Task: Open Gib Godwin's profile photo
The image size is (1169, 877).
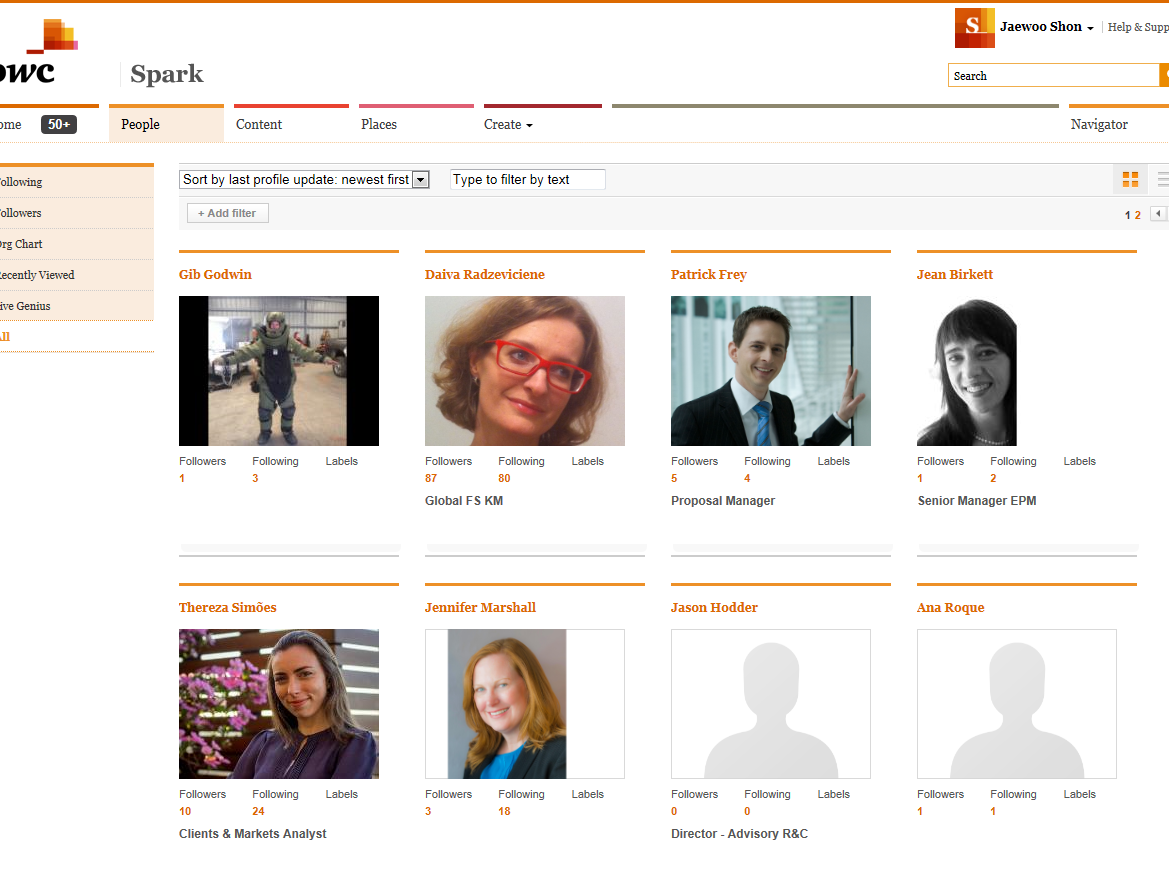Action: (279, 371)
